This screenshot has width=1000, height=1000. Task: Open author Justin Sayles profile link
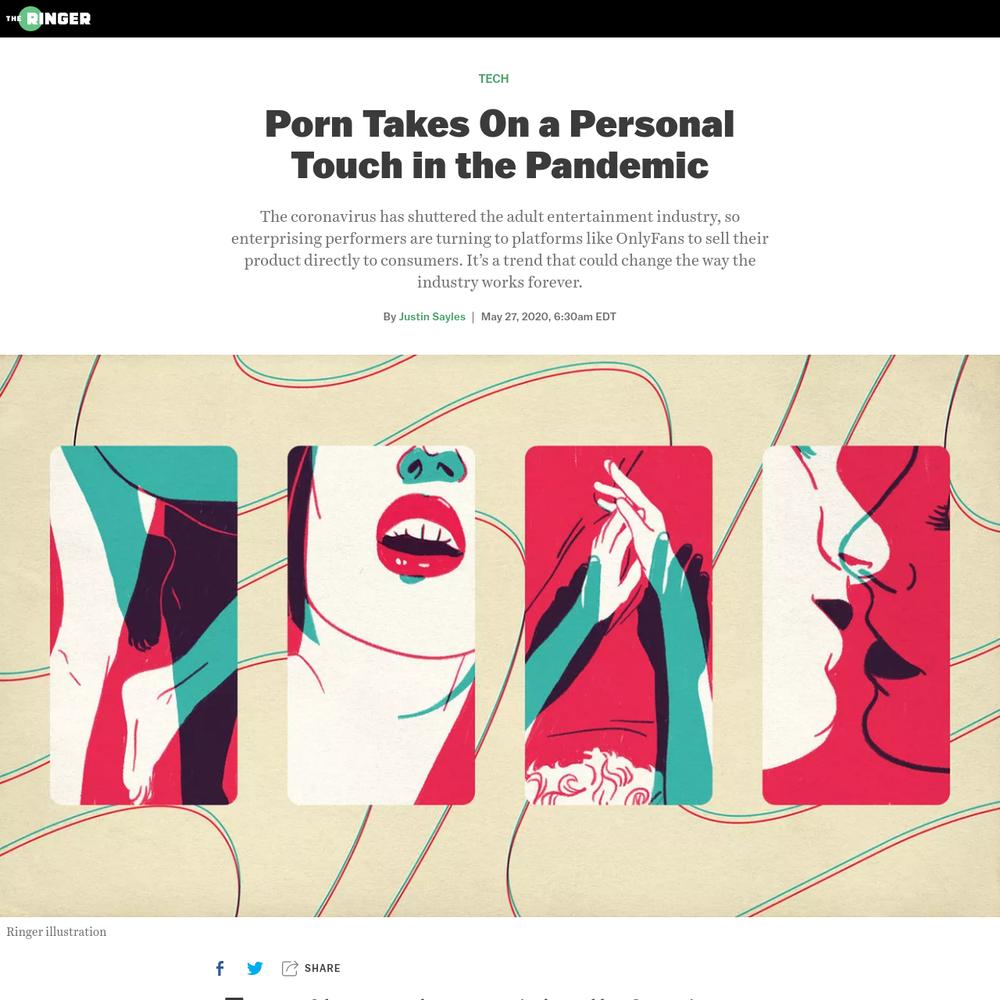tap(432, 316)
